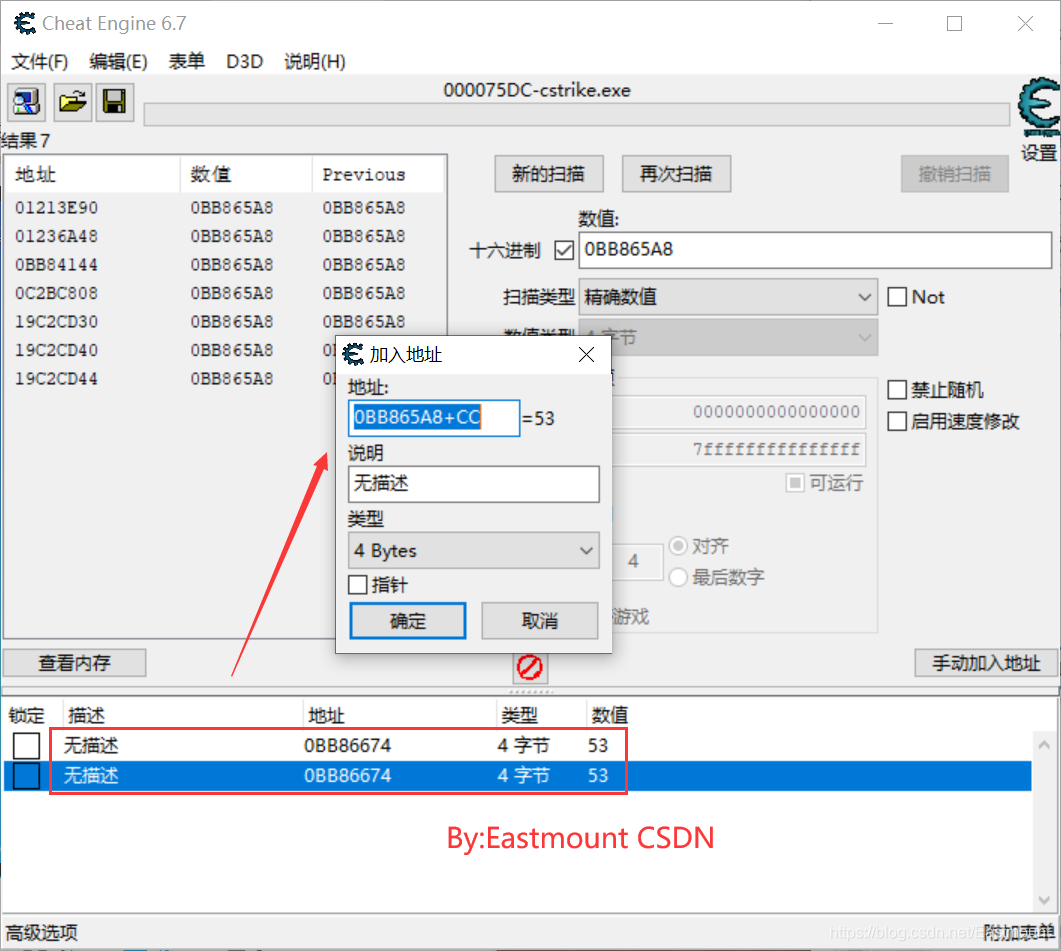Open the disabled 数值类型 dropdown
This screenshot has height=951, width=1061.
(x=728, y=336)
